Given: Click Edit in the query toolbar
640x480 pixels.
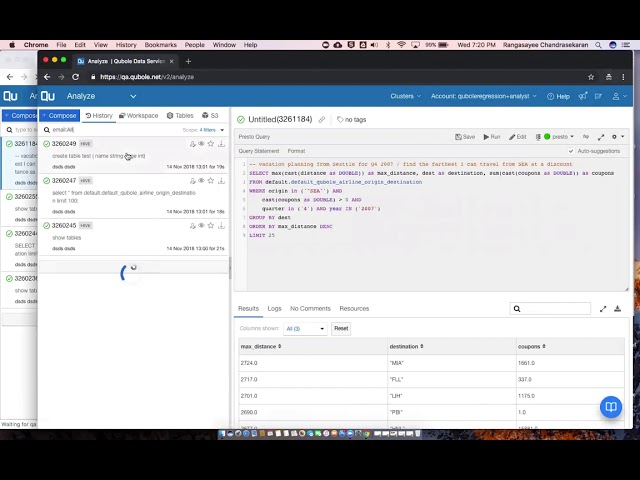Looking at the screenshot, I should tap(518, 137).
